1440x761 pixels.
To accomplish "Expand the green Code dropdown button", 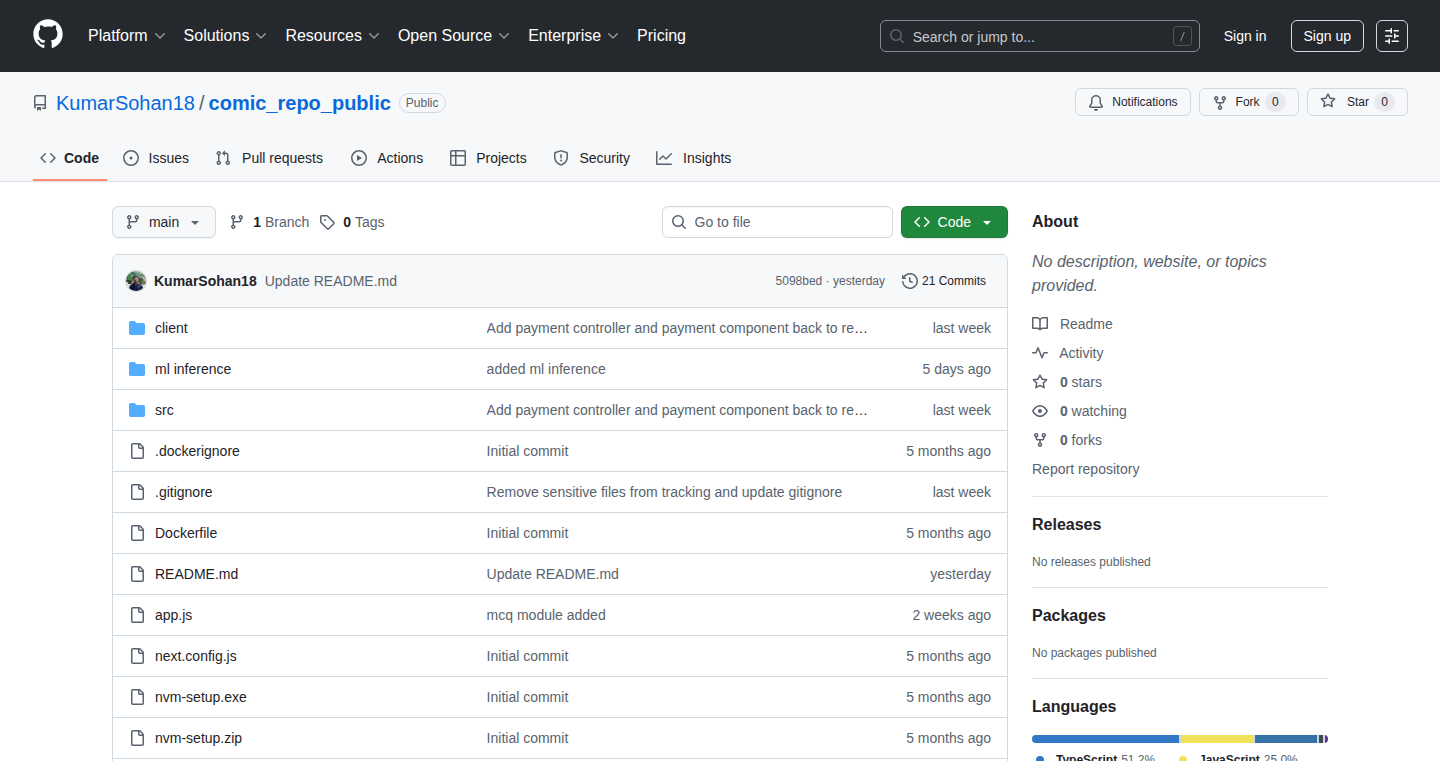I will pyautogui.click(x=954, y=222).
